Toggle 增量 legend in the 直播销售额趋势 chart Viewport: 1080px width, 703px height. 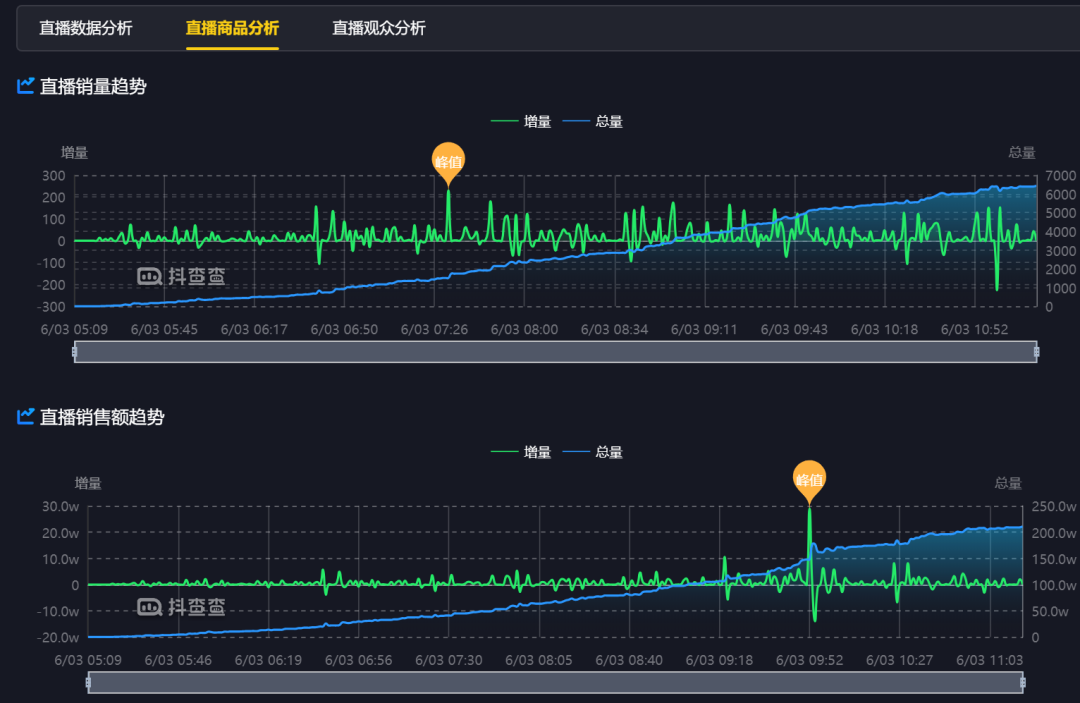pos(522,452)
